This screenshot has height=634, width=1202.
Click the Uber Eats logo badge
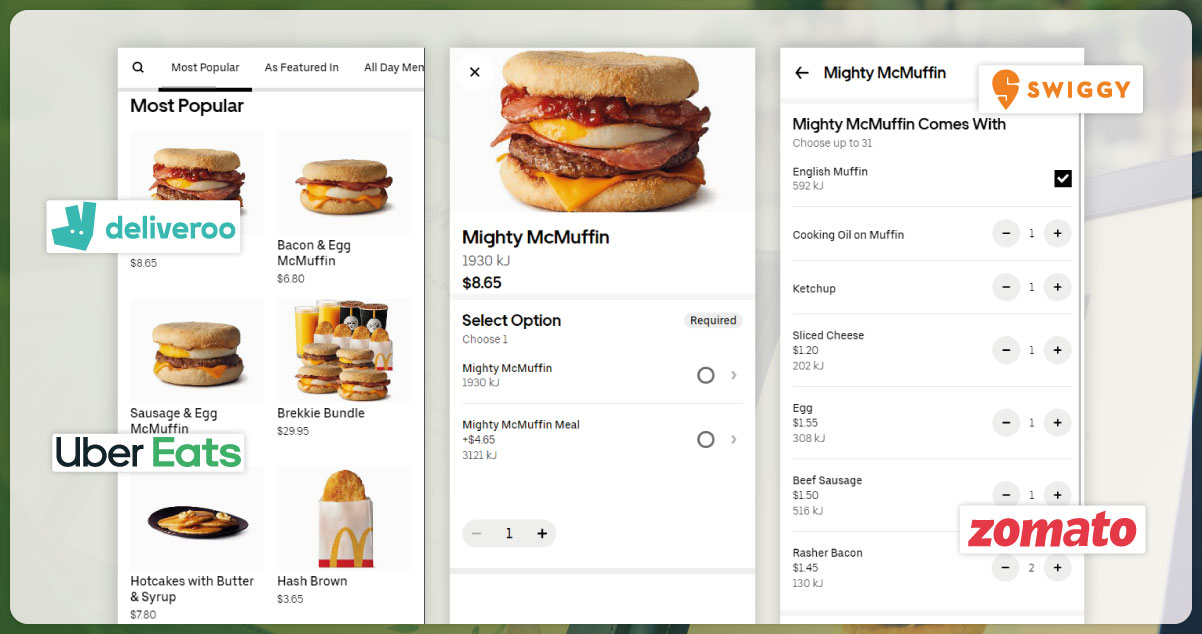148,452
